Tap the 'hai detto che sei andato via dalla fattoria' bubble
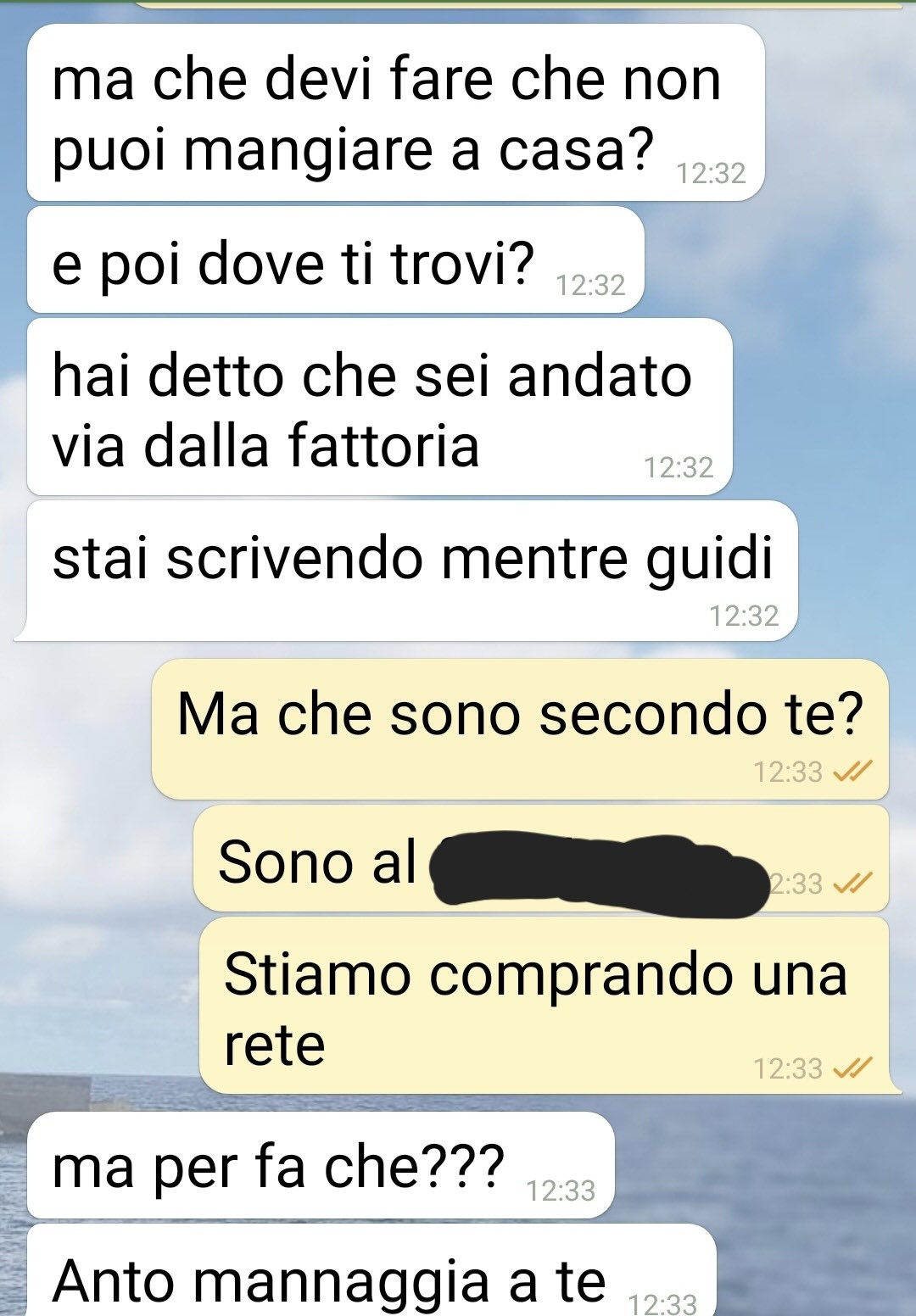The width and height of the screenshot is (916, 1316). (380, 407)
